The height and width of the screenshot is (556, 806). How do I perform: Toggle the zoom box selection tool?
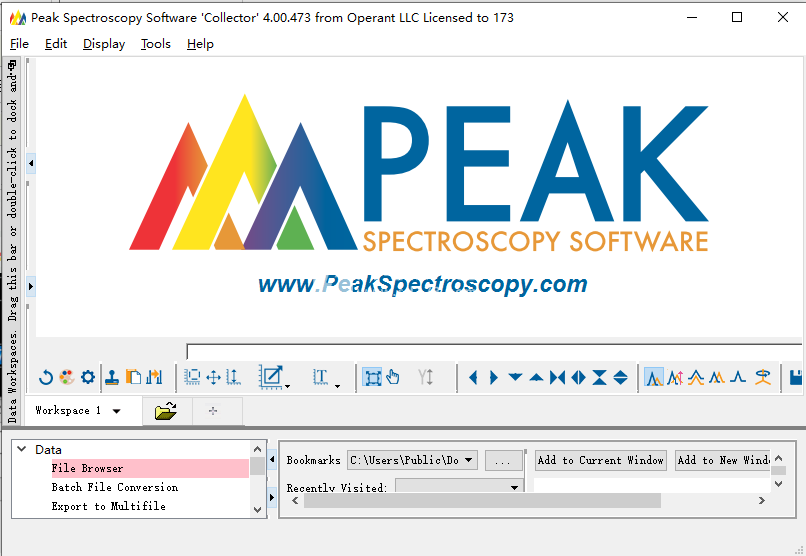372,378
